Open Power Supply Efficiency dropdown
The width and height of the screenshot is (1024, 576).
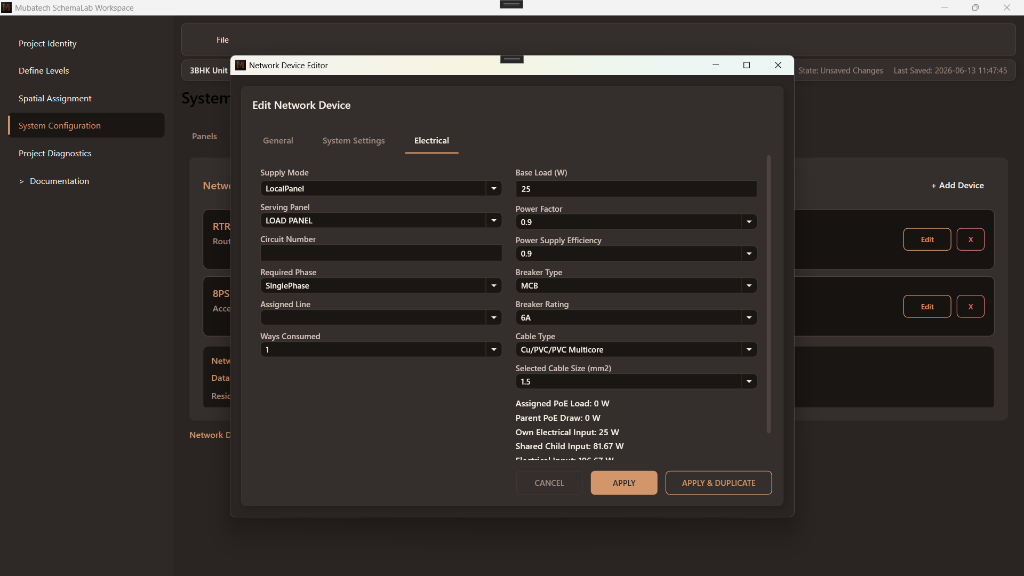[636, 253]
